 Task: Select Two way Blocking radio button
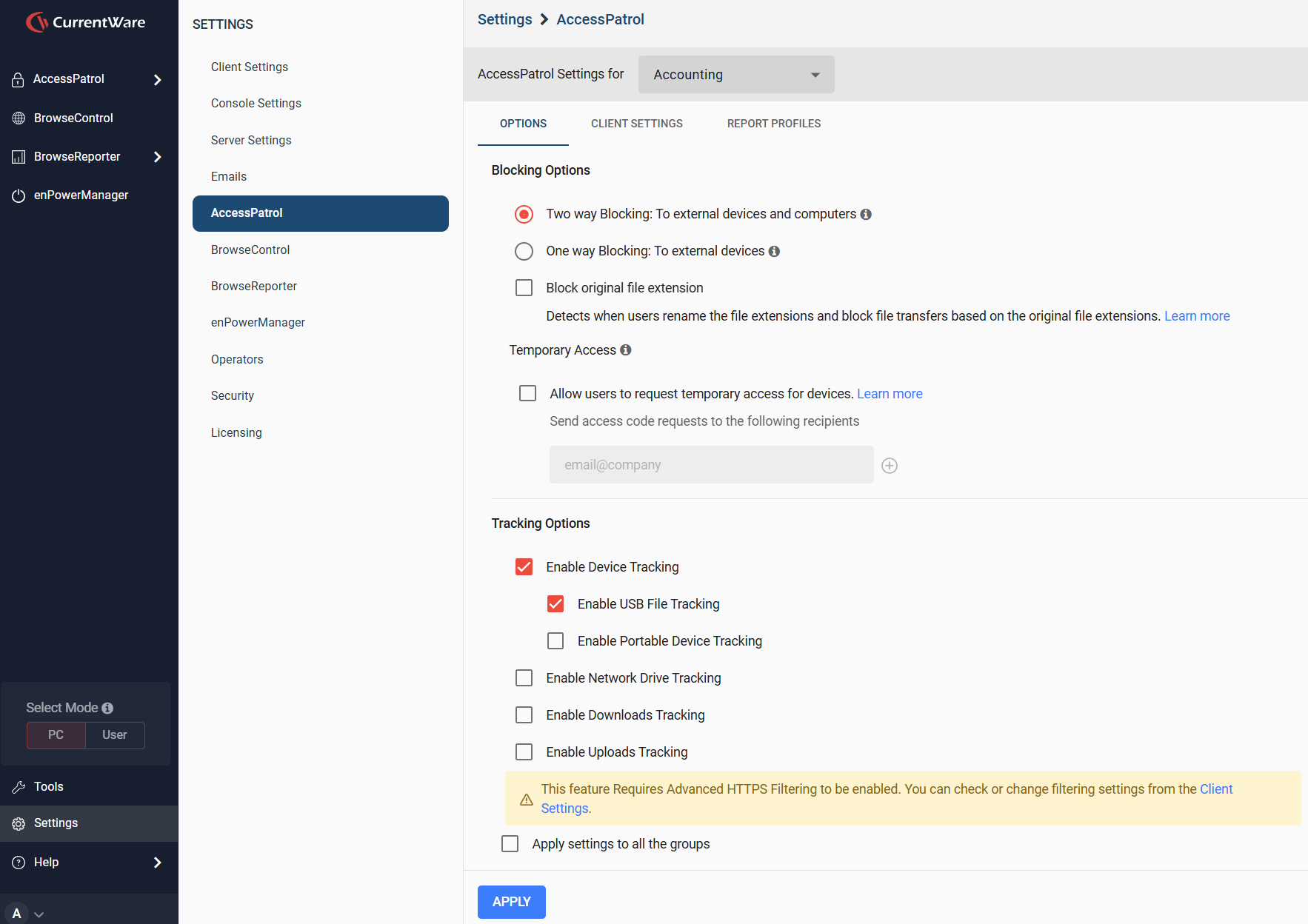pyautogui.click(x=524, y=214)
